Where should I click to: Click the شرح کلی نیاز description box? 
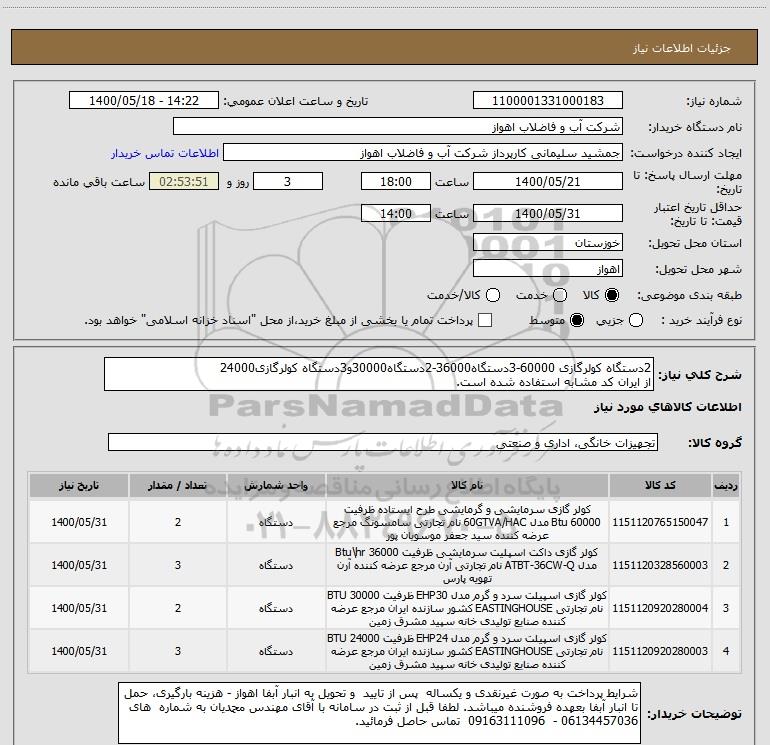(379, 374)
